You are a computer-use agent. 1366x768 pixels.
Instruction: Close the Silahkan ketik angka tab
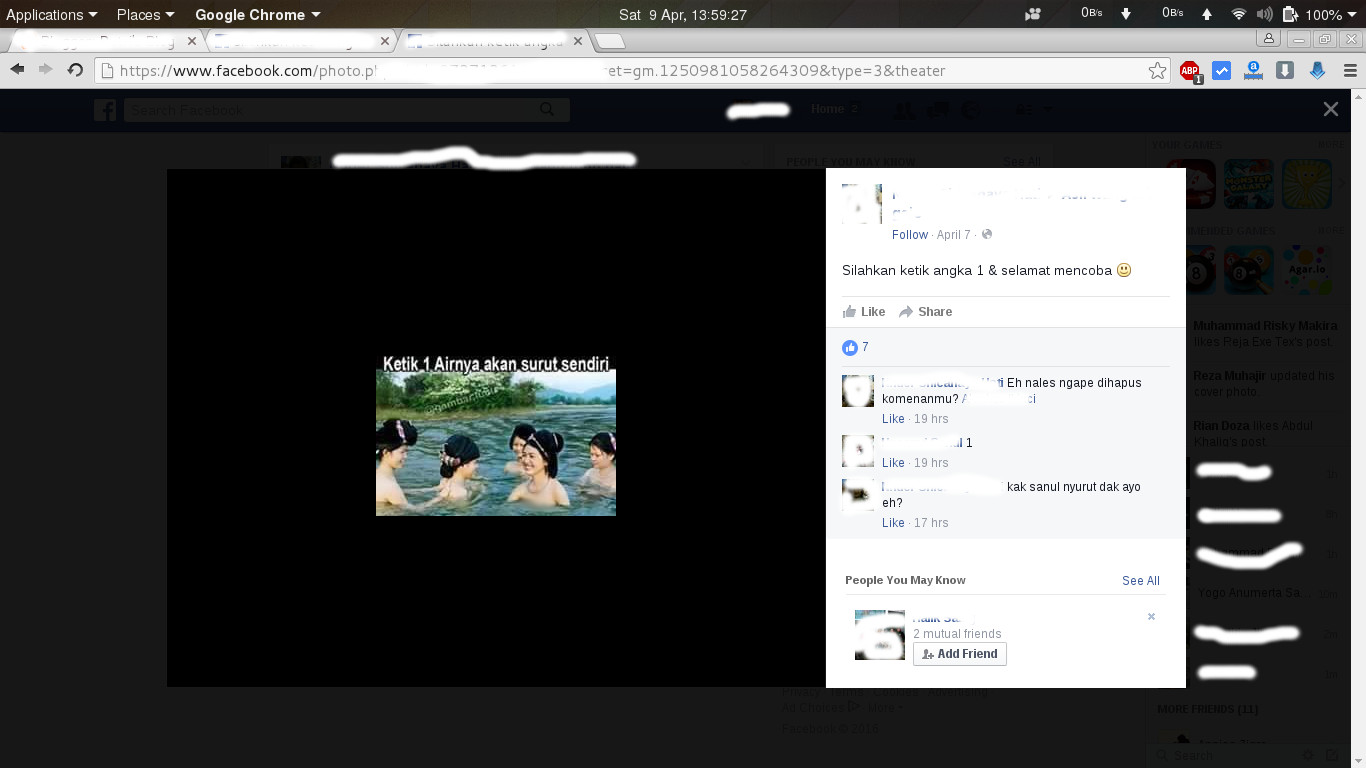[x=578, y=42]
